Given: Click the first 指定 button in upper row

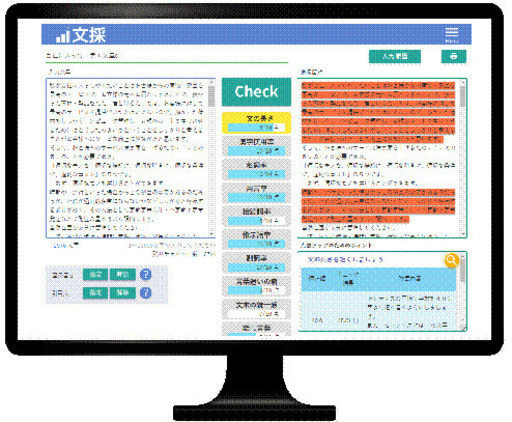Looking at the screenshot, I should pos(95,274).
